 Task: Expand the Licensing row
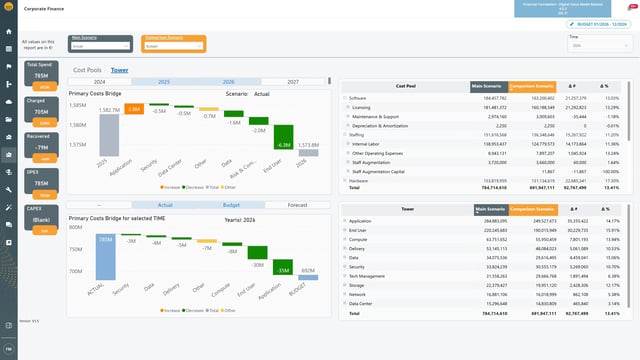(x=348, y=107)
